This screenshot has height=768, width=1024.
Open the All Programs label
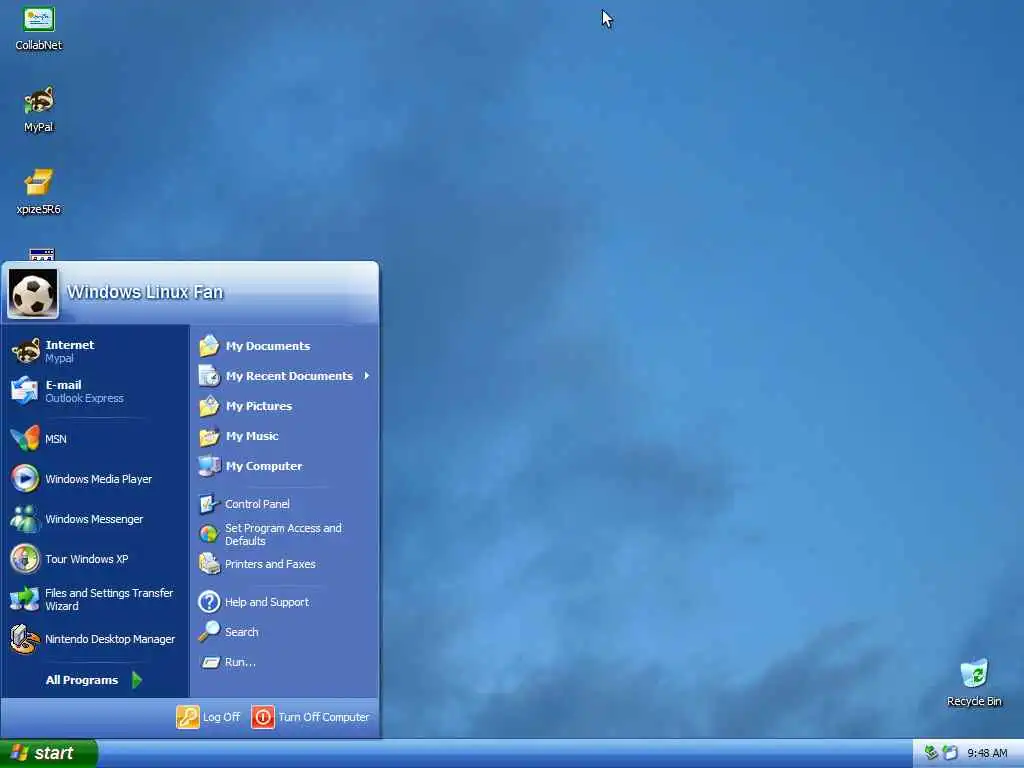[82, 680]
